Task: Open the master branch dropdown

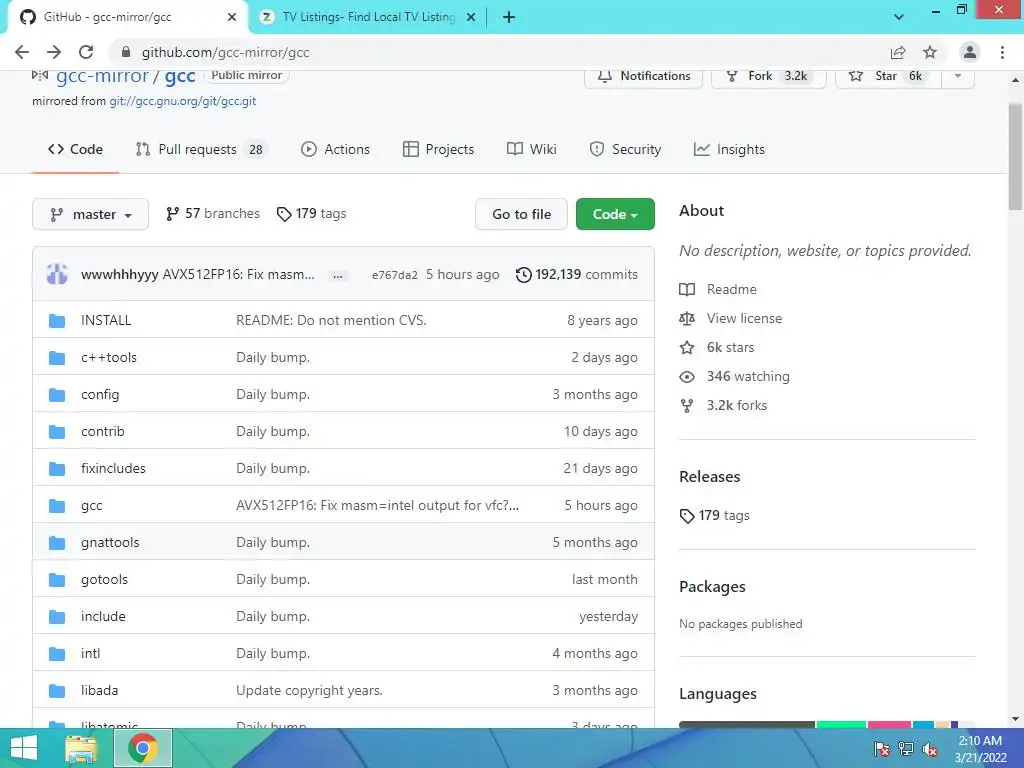Action: 90,214
